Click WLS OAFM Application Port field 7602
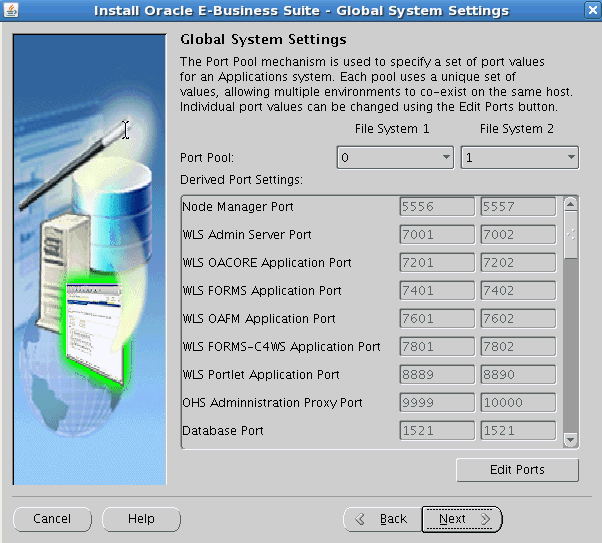This screenshot has height=543, width=602. click(518, 319)
